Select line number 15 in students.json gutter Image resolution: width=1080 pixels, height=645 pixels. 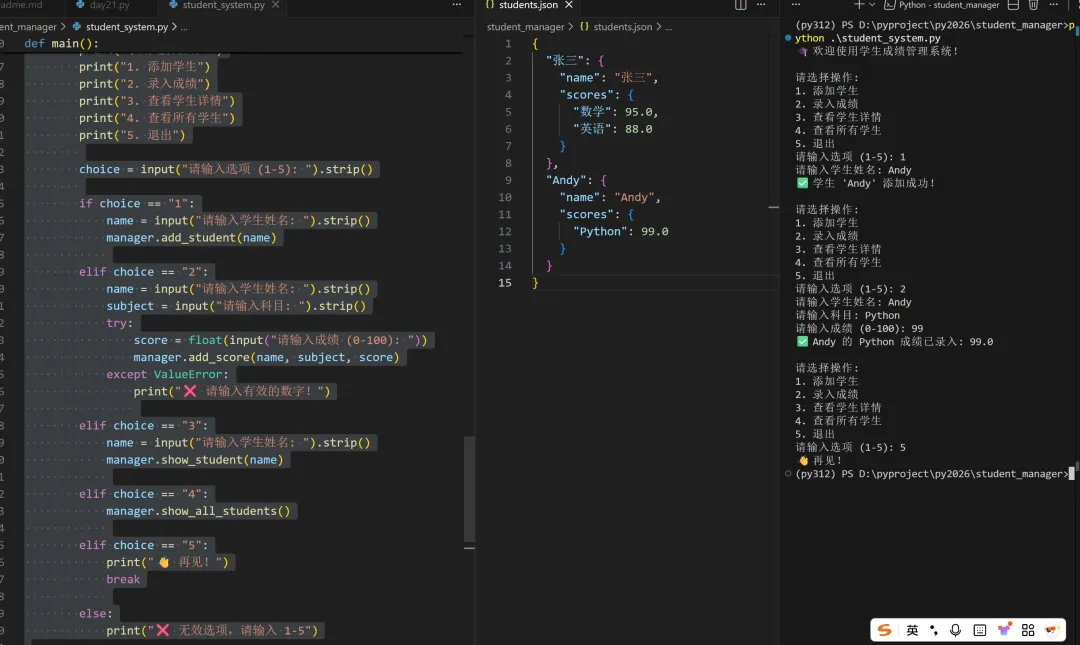pos(505,283)
